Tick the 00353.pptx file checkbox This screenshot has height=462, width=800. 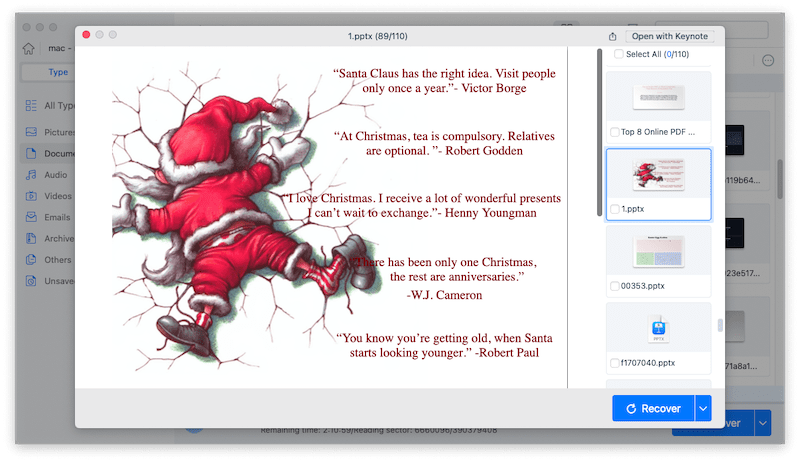(615, 286)
